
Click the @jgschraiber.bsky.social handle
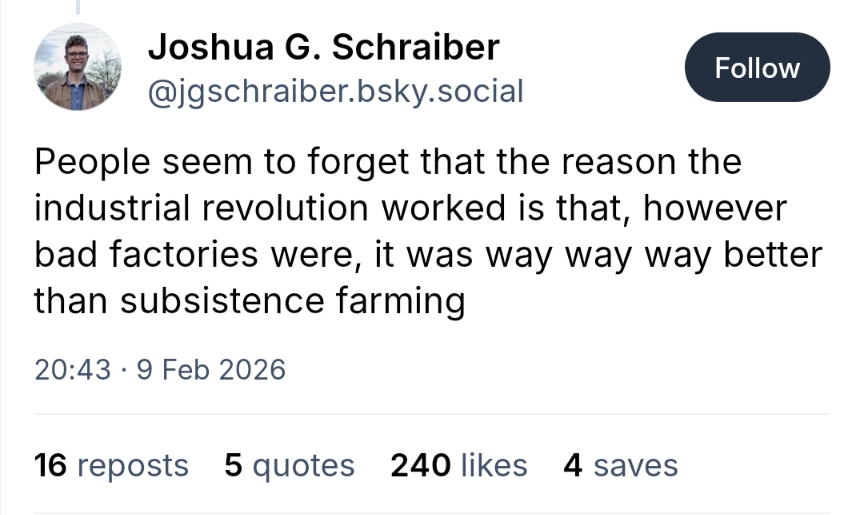pos(335,91)
